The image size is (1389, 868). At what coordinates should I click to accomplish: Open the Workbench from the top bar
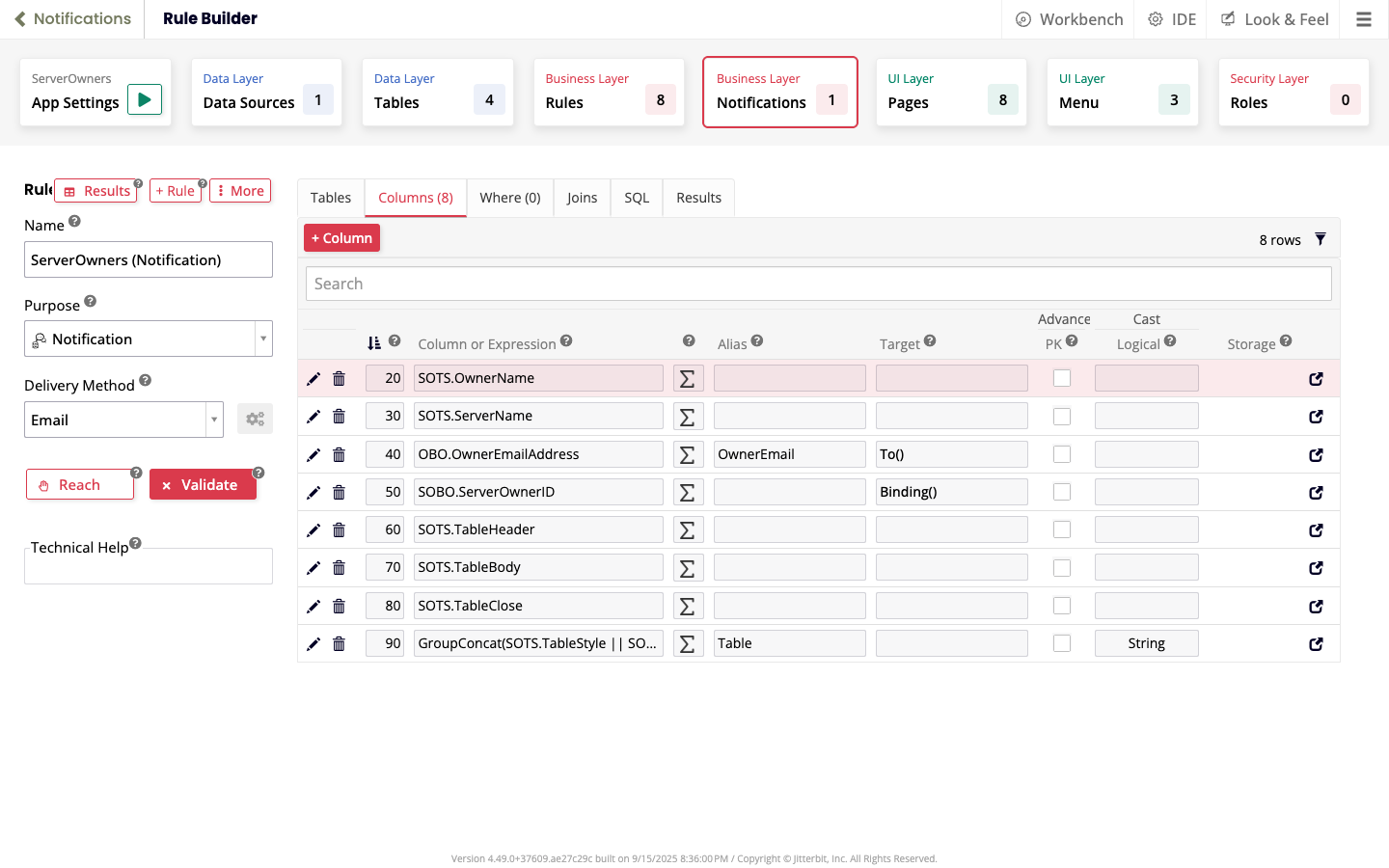tap(1068, 18)
